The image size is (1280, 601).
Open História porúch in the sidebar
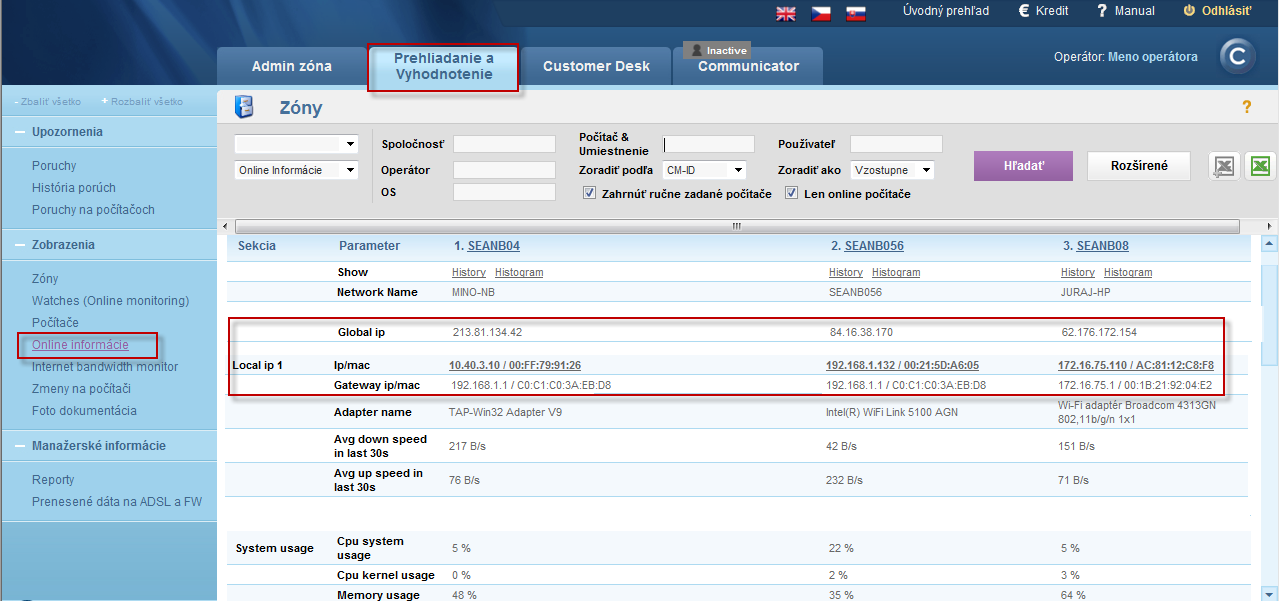click(x=74, y=188)
